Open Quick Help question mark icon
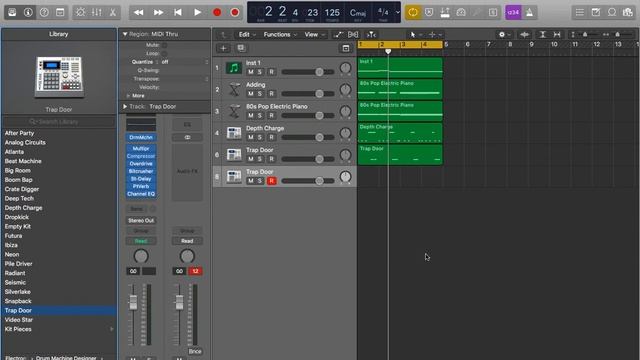 44,12
